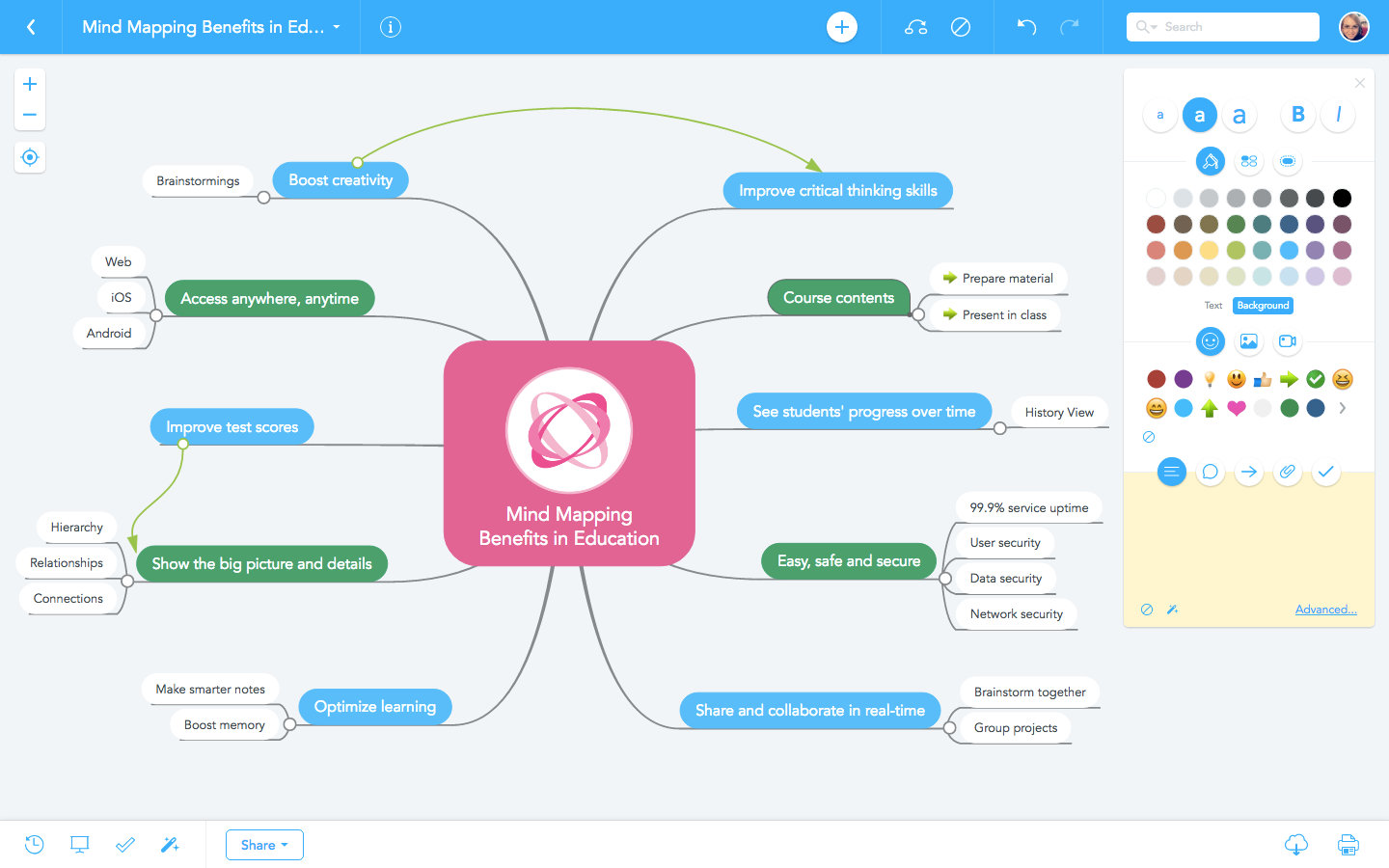
Task: Select the smiley emoji tab
Action: point(1211,340)
